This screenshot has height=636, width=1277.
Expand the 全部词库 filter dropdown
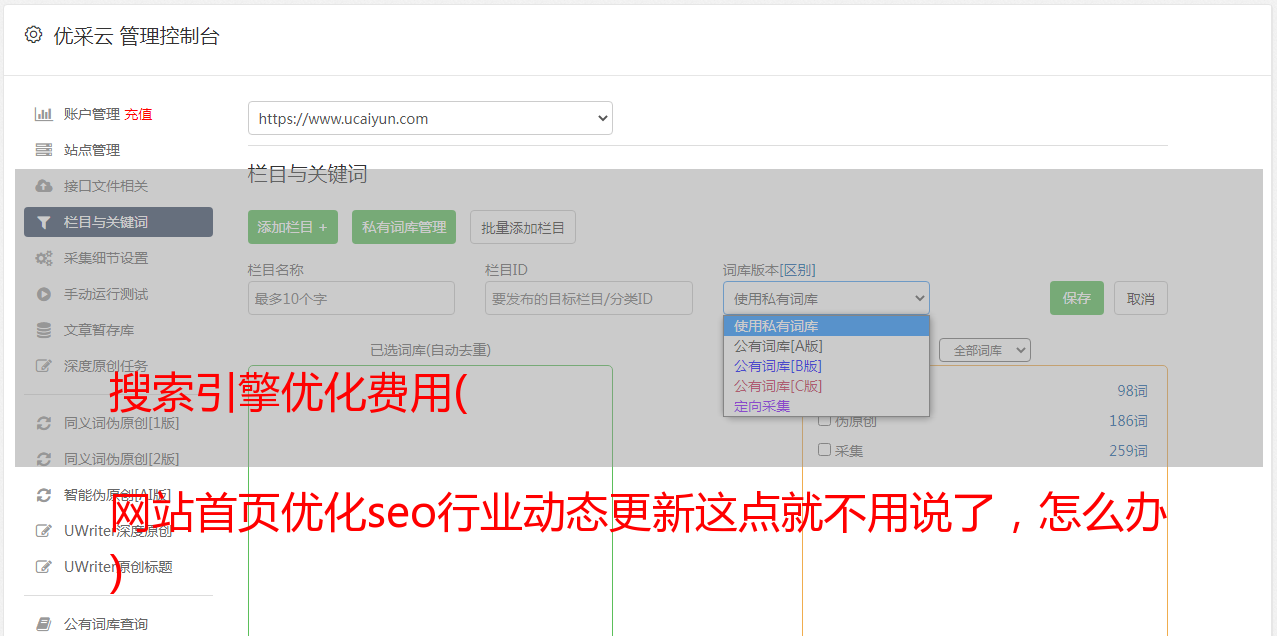click(985, 350)
